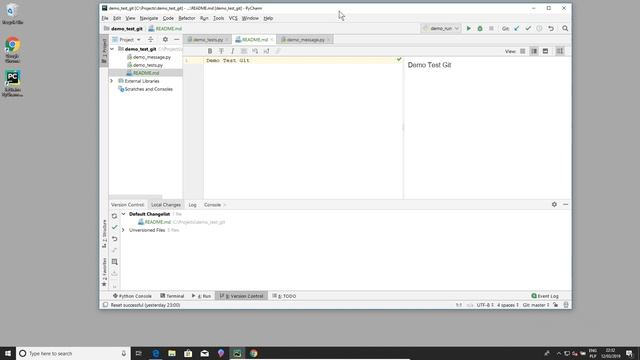Toggle the Favorites side tool window tab
The image size is (640, 360).
pos(104,272)
